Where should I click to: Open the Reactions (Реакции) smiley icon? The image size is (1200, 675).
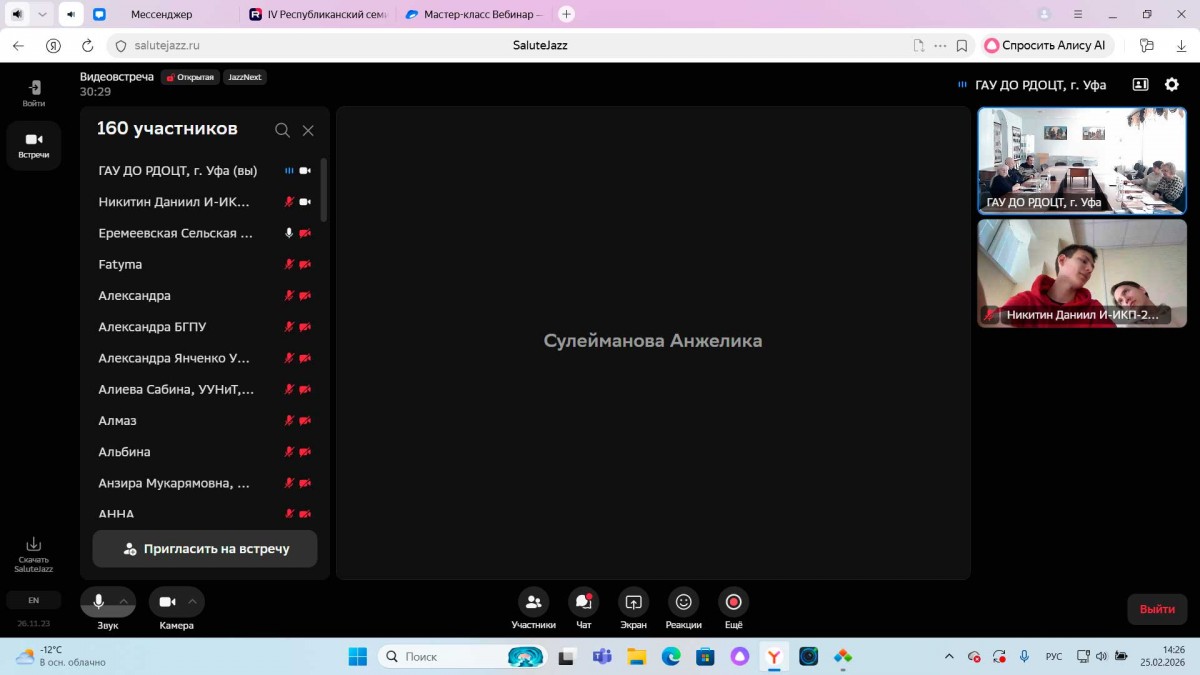[x=683, y=602]
